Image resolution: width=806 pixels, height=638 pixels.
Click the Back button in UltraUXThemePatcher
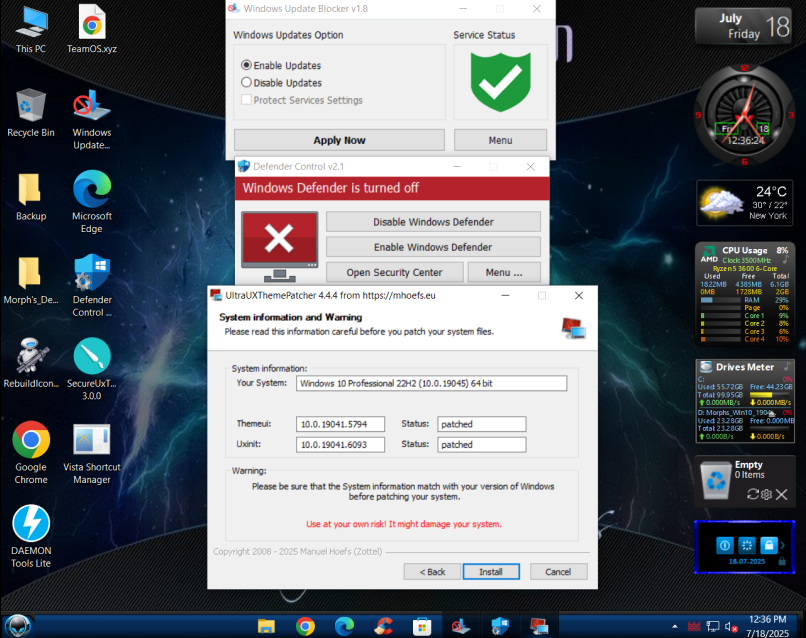(432, 572)
